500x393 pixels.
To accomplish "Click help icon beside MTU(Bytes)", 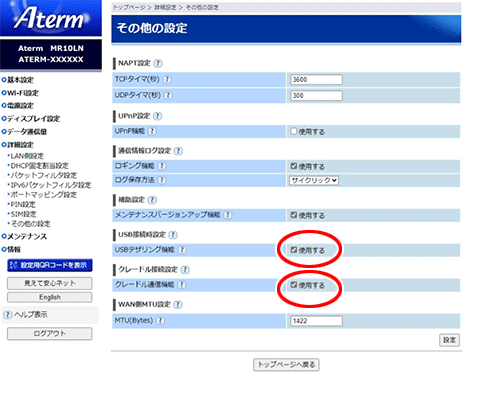I will pos(160,321).
